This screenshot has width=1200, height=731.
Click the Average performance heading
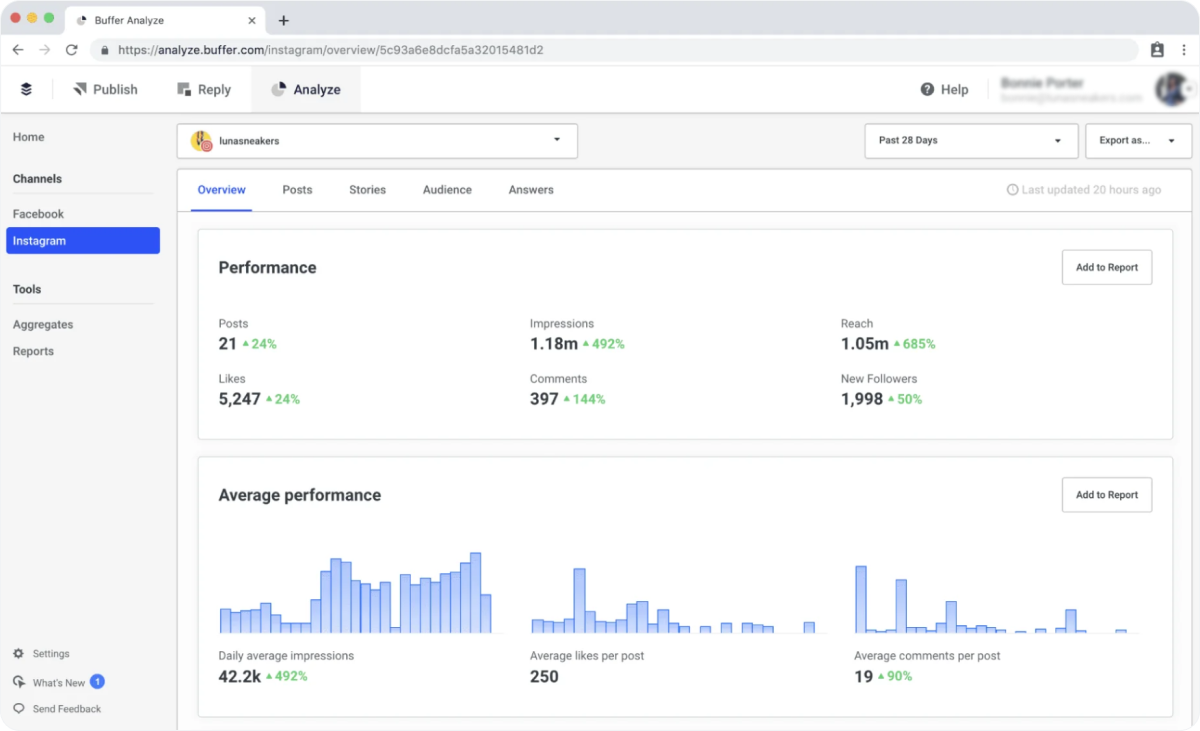point(300,495)
